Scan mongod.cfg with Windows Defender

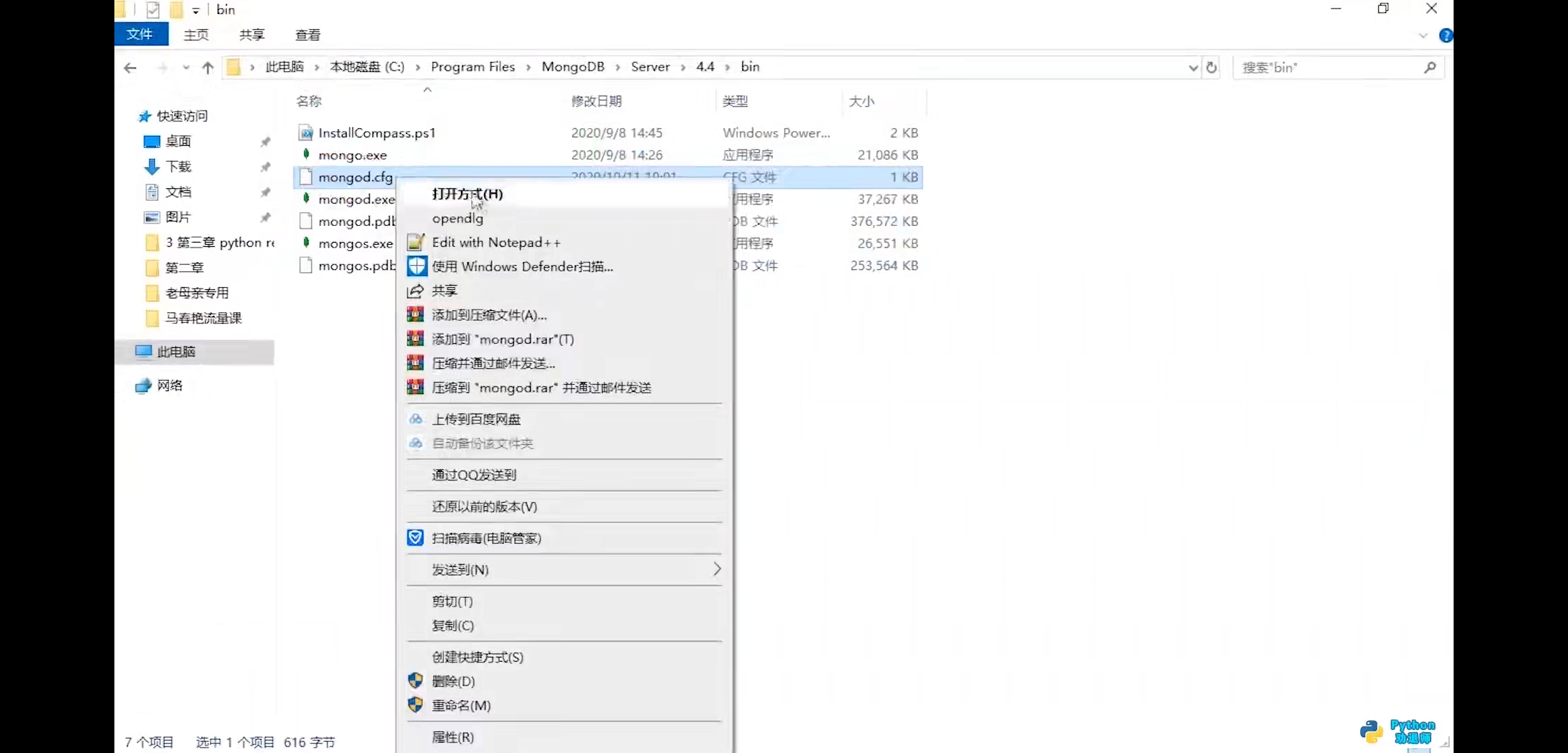tap(522, 266)
